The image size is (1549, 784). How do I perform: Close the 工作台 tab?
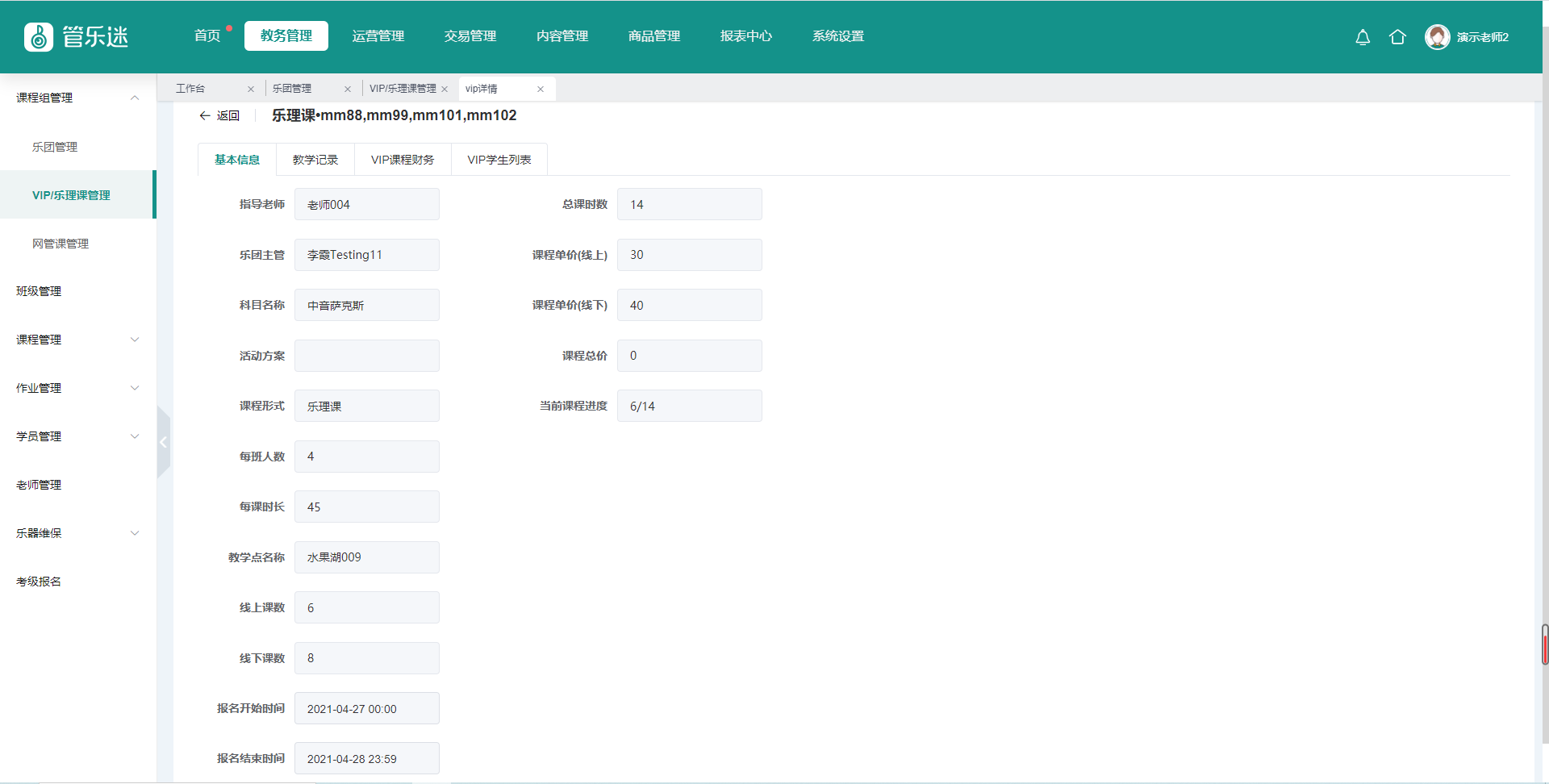(251, 90)
